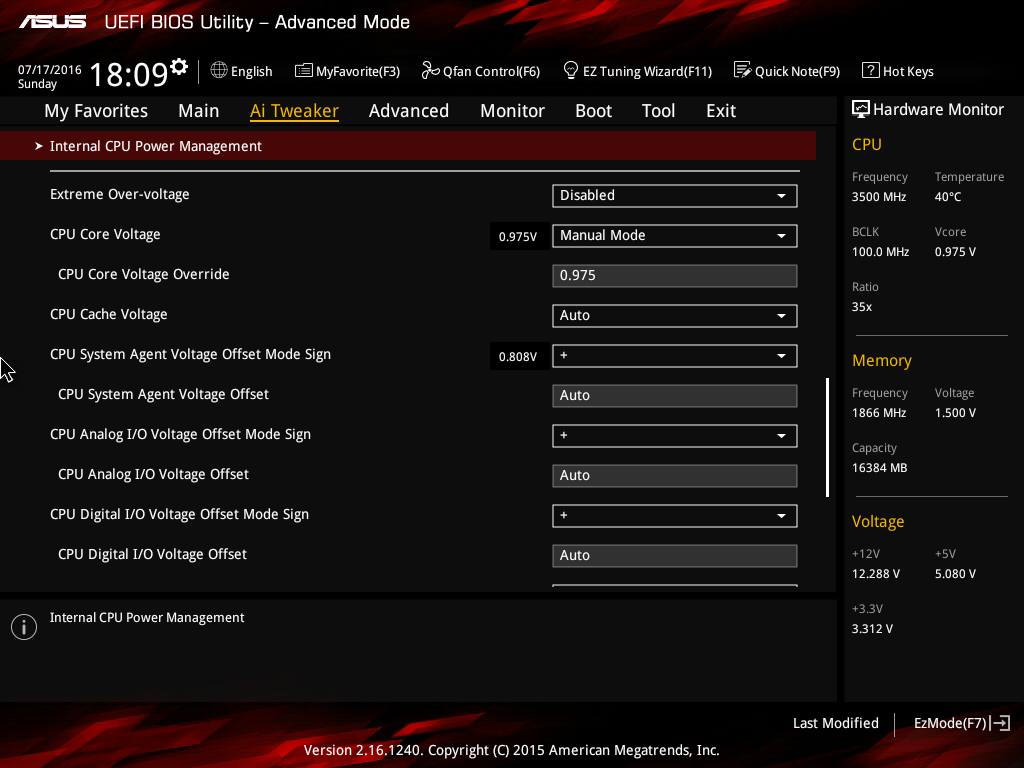Open the clock settings gear icon

(179, 66)
